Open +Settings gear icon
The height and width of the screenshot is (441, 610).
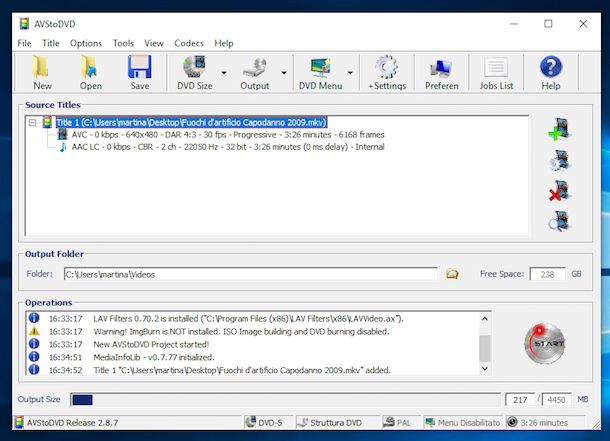click(386, 67)
